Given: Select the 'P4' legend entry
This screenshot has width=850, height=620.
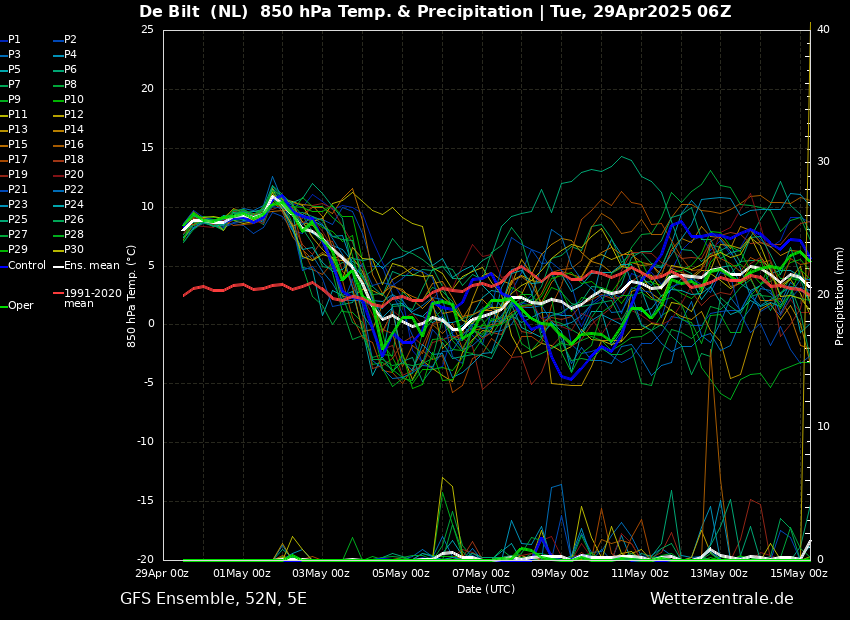Looking at the screenshot, I should 70,55.
